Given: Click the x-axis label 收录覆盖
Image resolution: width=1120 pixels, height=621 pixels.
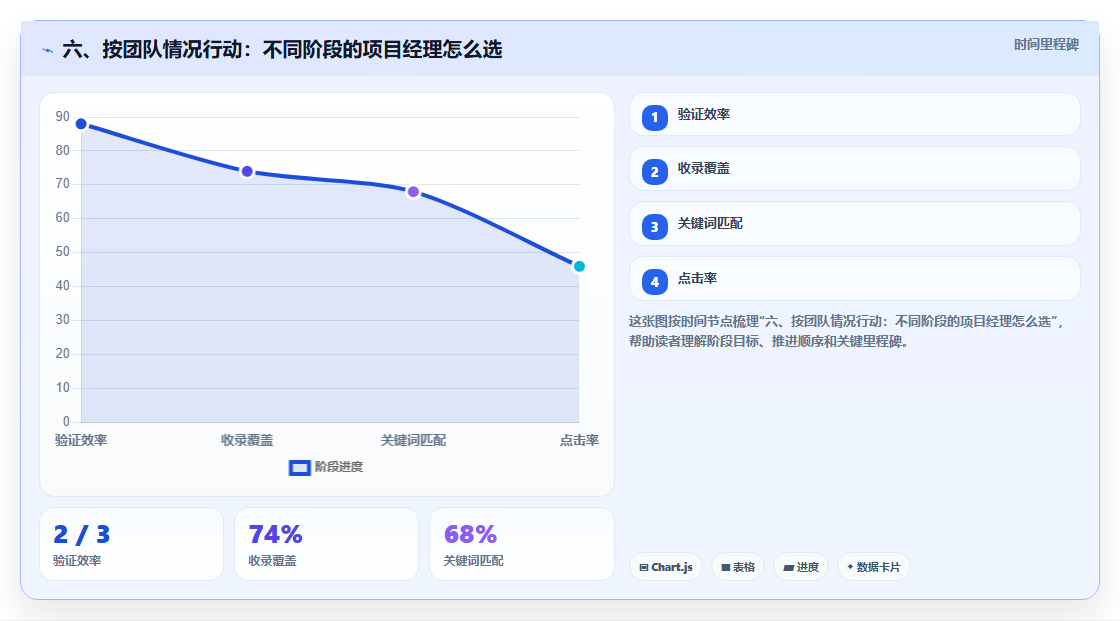Looking at the screenshot, I should click(247, 440).
